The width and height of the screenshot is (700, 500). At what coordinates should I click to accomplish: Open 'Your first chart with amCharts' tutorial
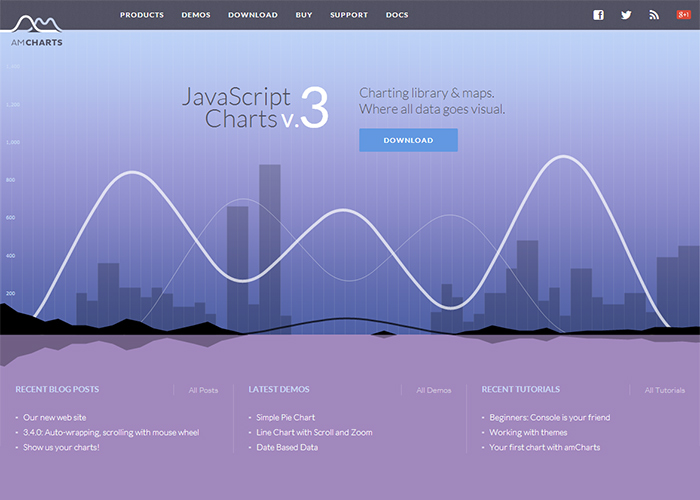click(545, 447)
